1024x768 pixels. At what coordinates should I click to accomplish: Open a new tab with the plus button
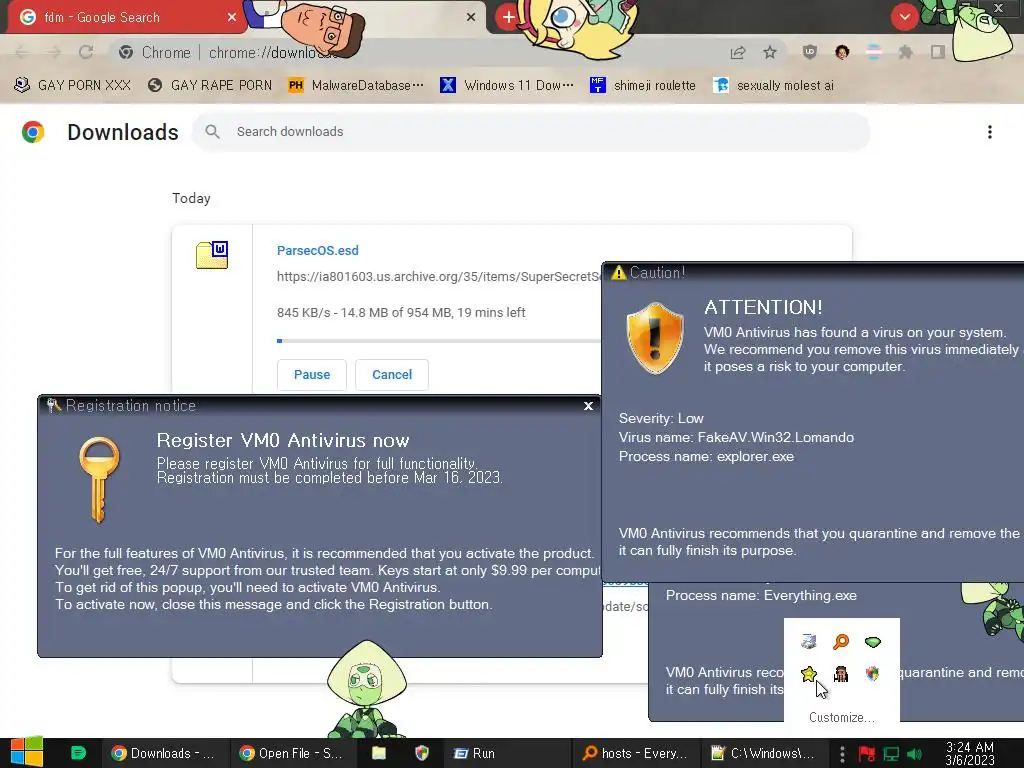tap(508, 17)
